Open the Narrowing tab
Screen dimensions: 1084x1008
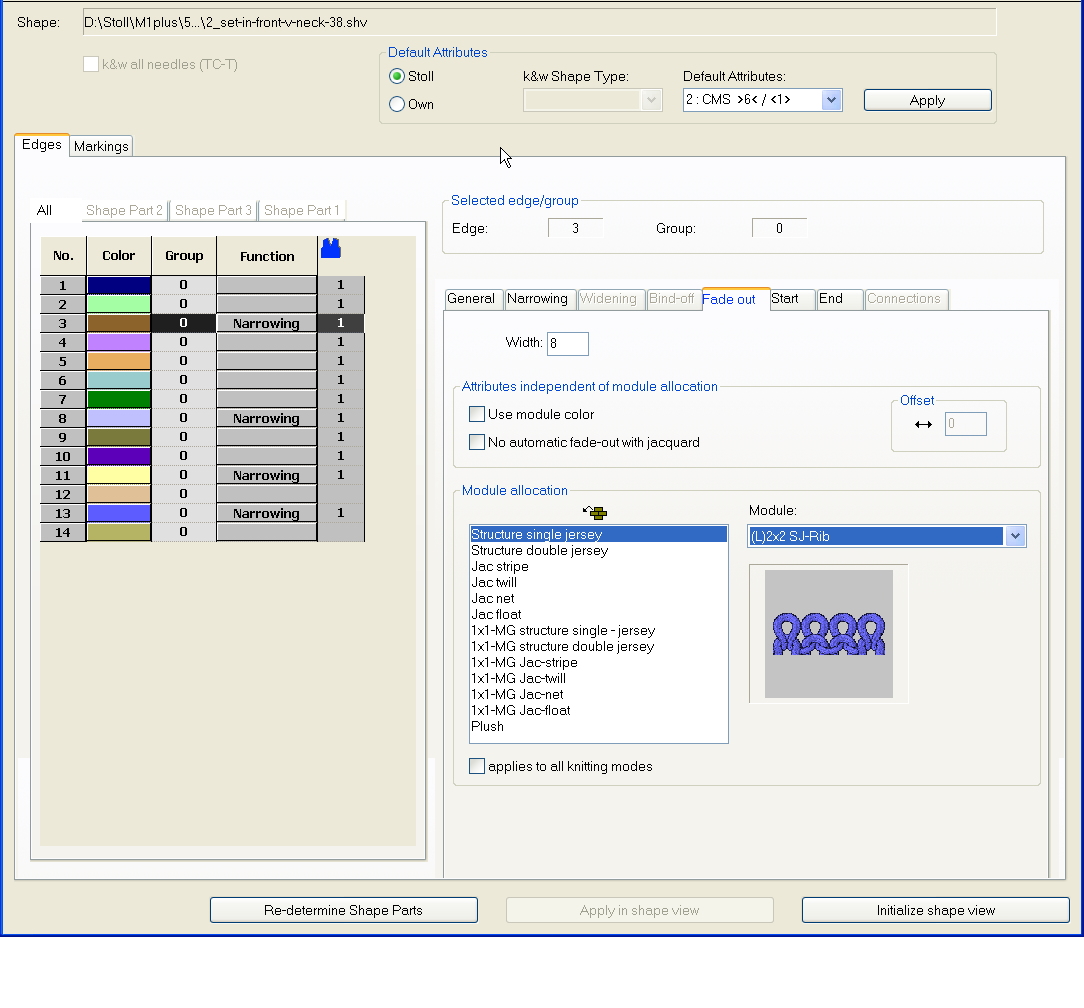click(537, 299)
